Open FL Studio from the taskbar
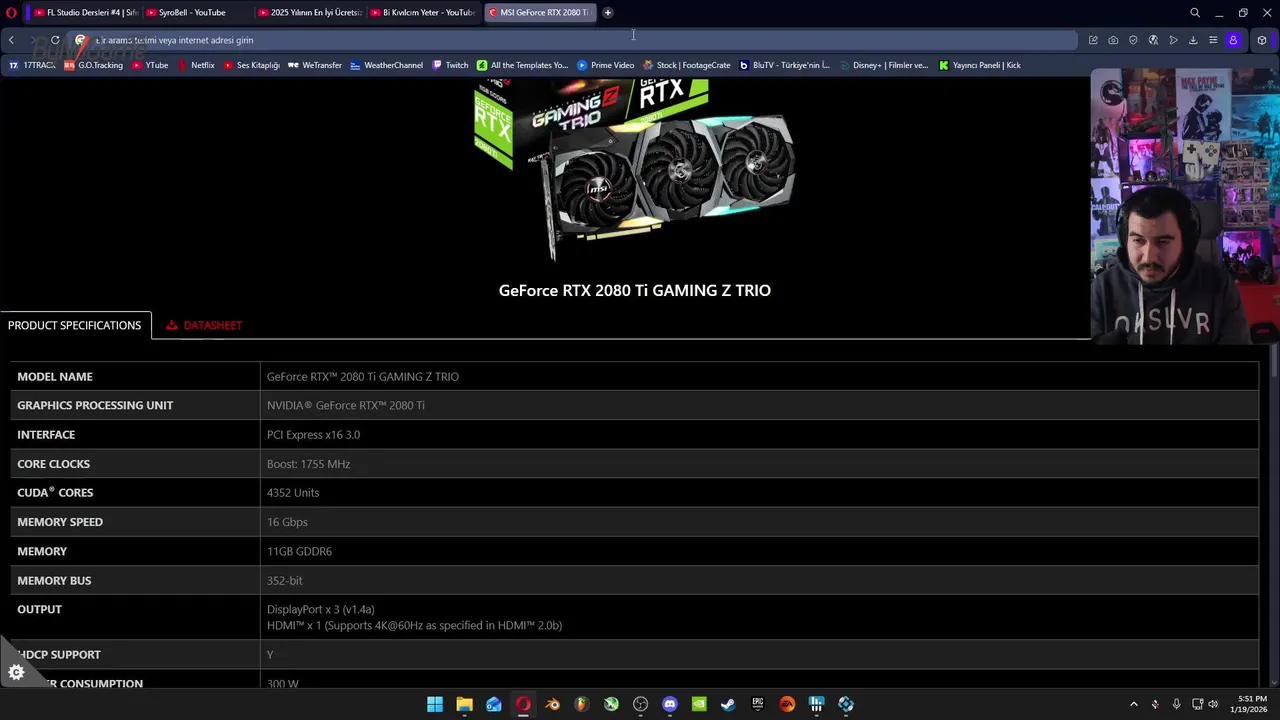The width and height of the screenshot is (1280, 720). [x=581, y=704]
